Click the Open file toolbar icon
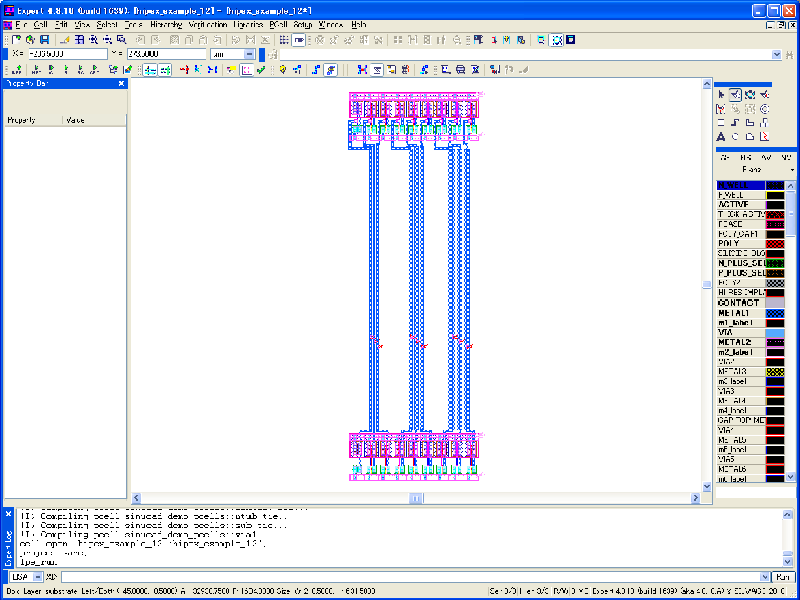Screen dimensions: 800x600 pos(30,40)
